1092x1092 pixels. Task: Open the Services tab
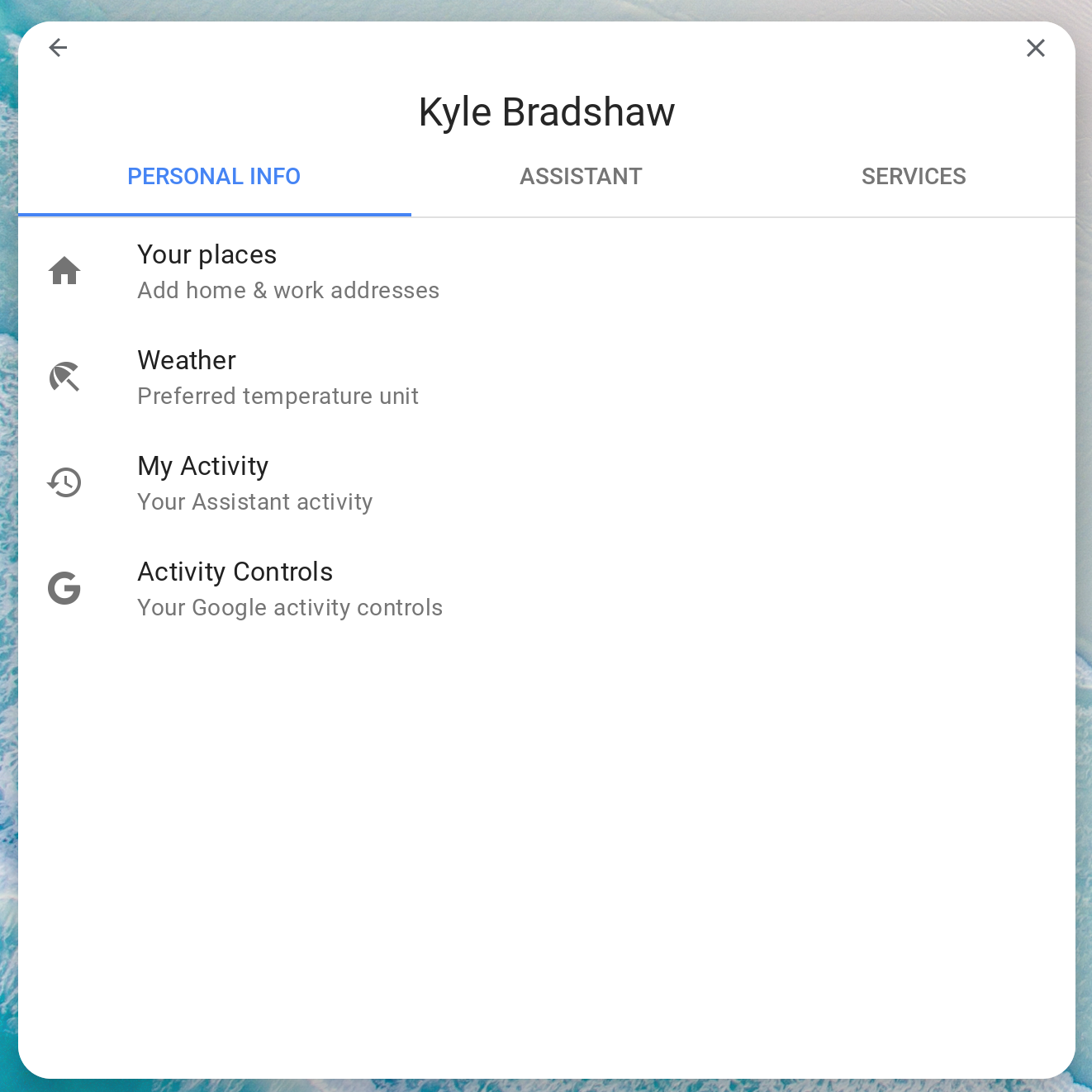point(914,177)
